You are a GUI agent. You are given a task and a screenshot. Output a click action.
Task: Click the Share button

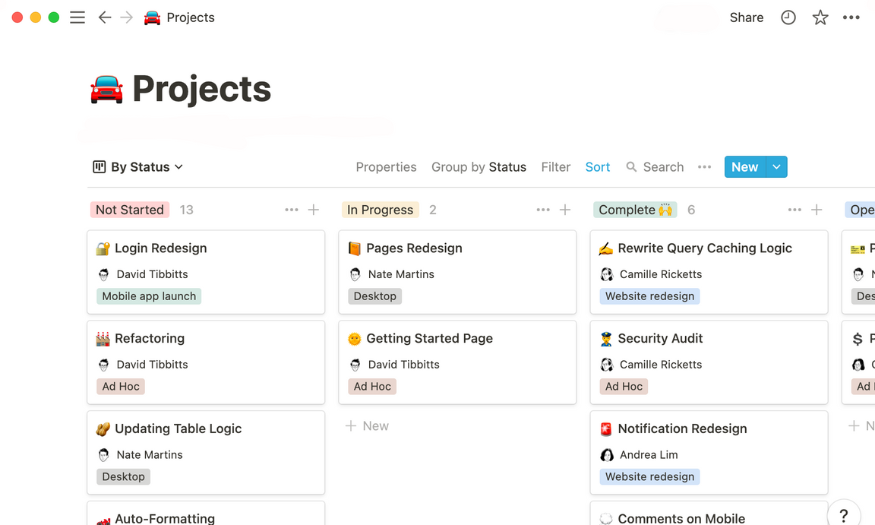click(747, 17)
